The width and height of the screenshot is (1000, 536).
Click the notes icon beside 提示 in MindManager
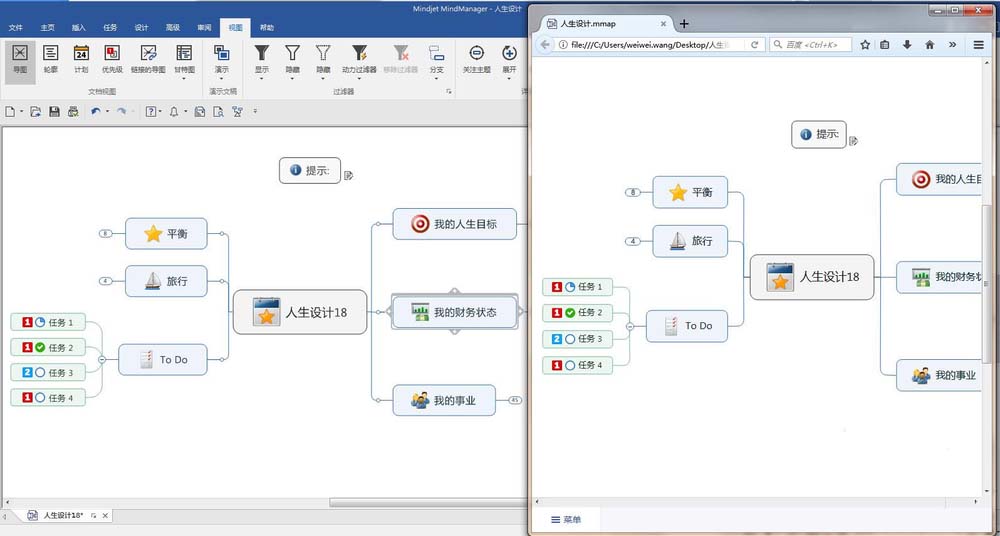tap(348, 175)
